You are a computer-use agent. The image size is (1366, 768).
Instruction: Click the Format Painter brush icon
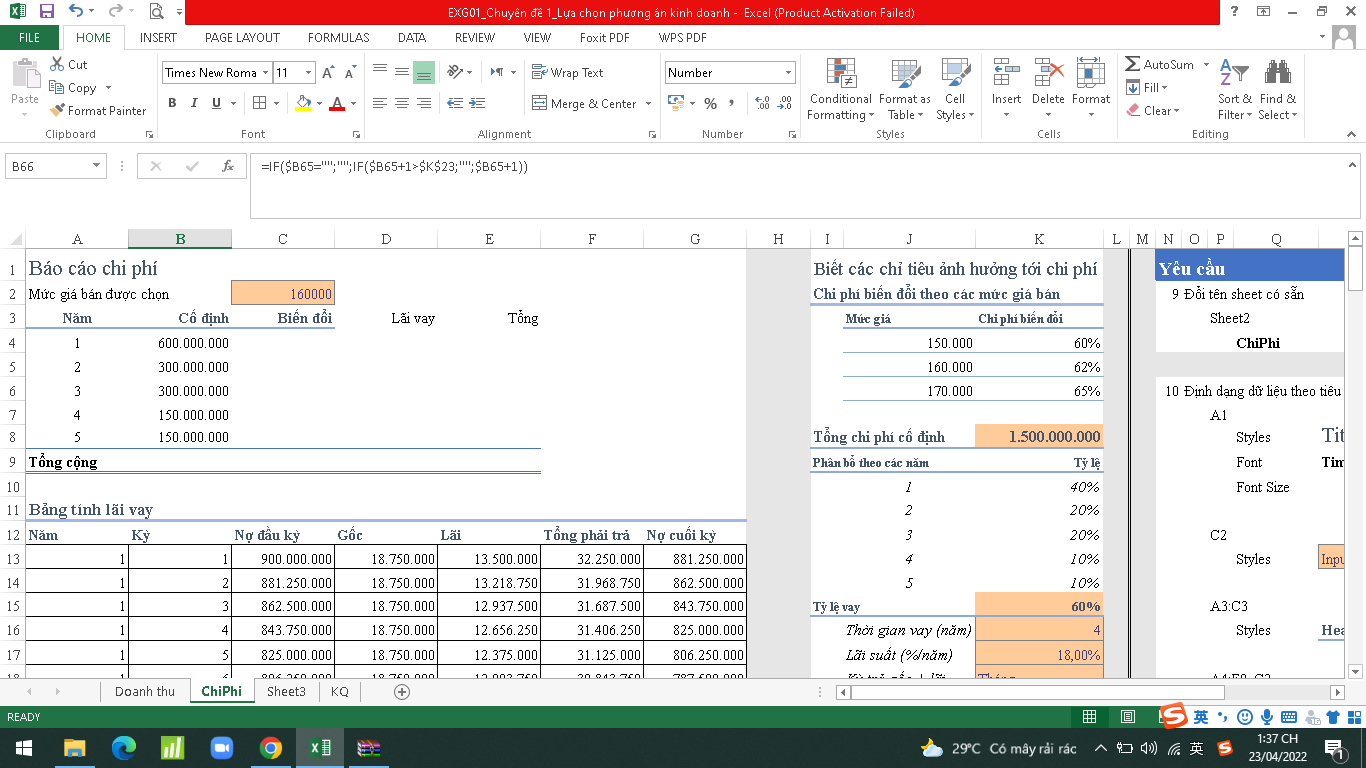point(58,111)
